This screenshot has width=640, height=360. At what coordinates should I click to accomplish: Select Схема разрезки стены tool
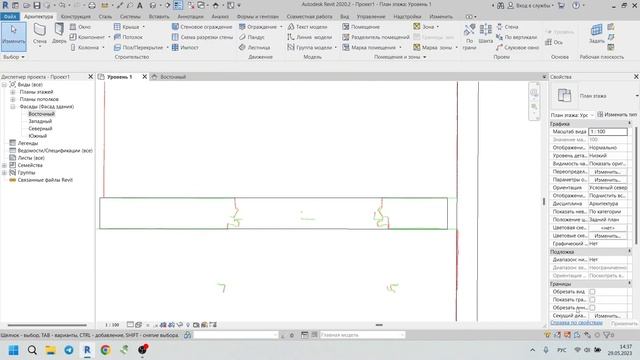point(202,37)
